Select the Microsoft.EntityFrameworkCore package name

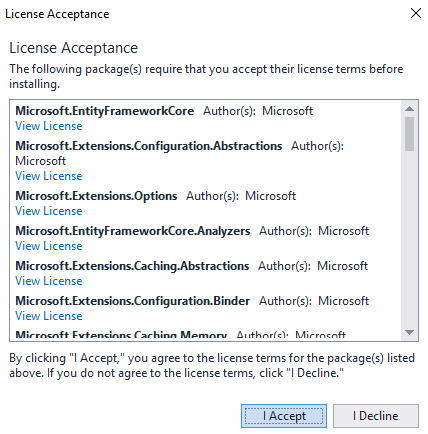pyautogui.click(x=105, y=111)
